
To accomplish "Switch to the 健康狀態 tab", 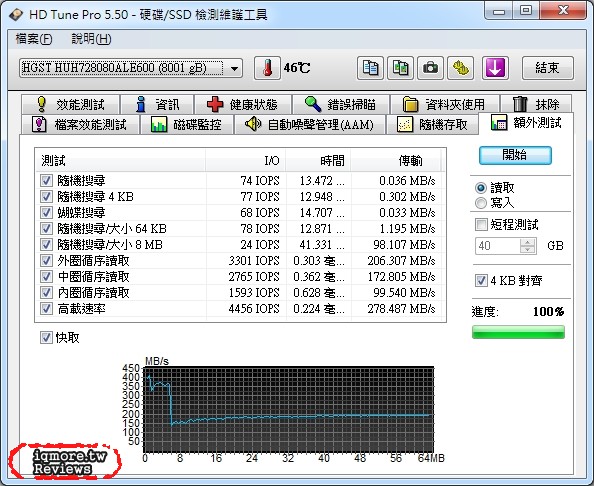I will click(242, 104).
